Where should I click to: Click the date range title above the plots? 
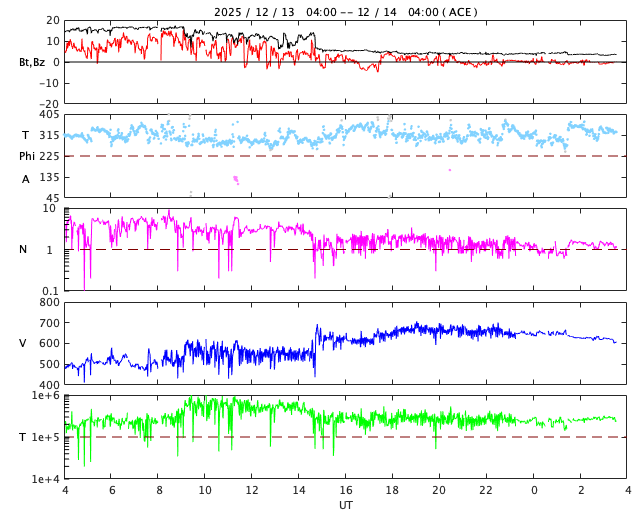(345, 12)
